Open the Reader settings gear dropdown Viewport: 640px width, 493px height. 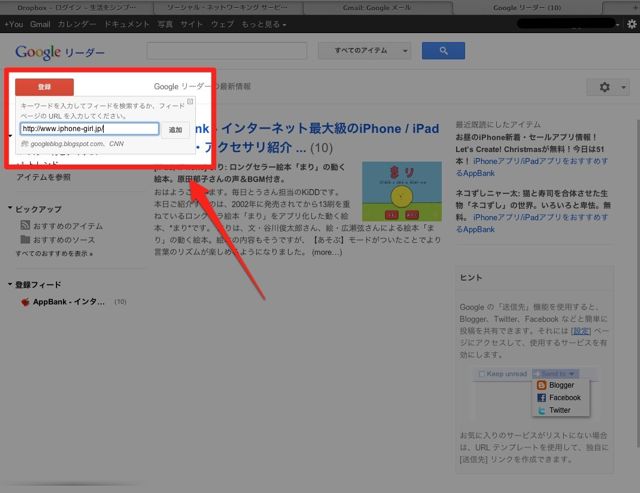point(608,87)
